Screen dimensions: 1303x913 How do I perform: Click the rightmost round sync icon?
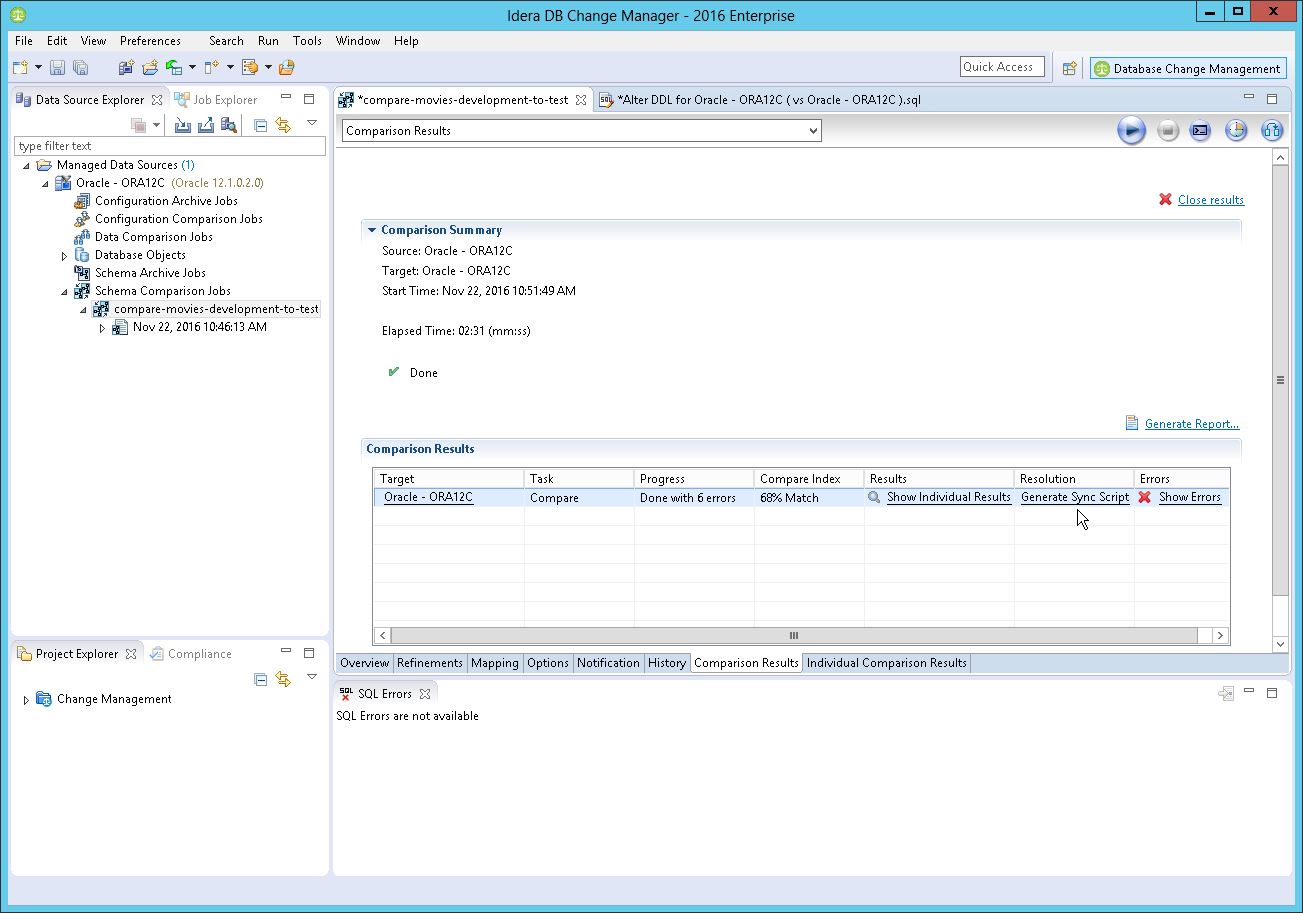[x=1271, y=130]
